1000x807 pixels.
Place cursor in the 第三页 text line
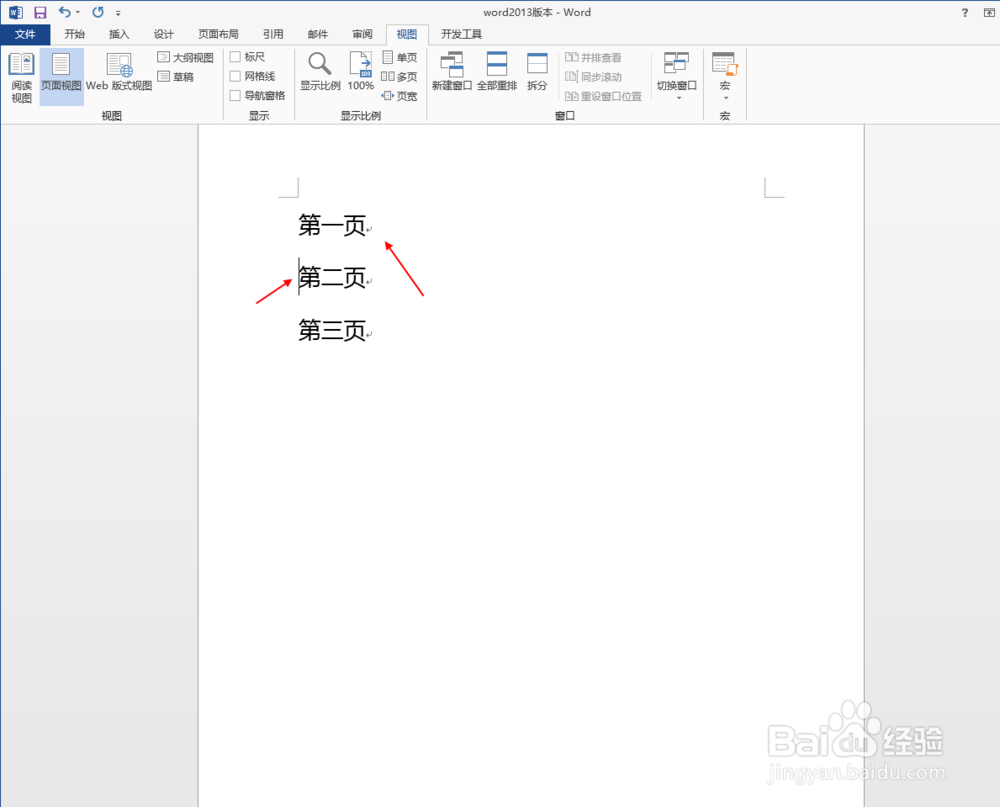[x=333, y=331]
